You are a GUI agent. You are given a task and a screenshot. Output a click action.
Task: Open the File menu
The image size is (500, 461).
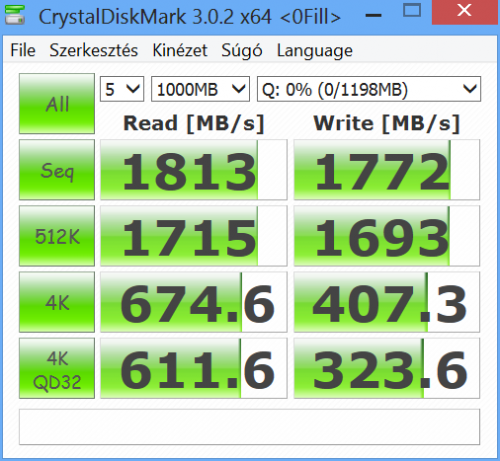[x=23, y=51]
